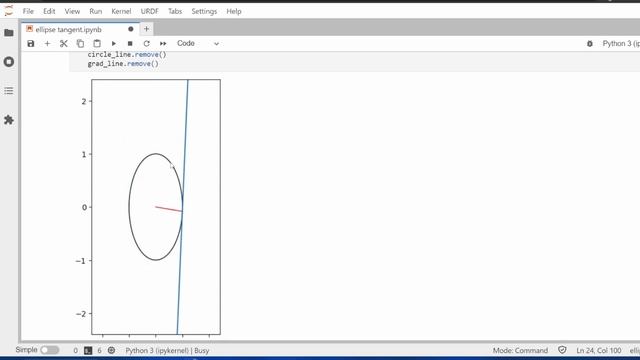Interrupt the kernel with stop icon

pyautogui.click(x=130, y=43)
